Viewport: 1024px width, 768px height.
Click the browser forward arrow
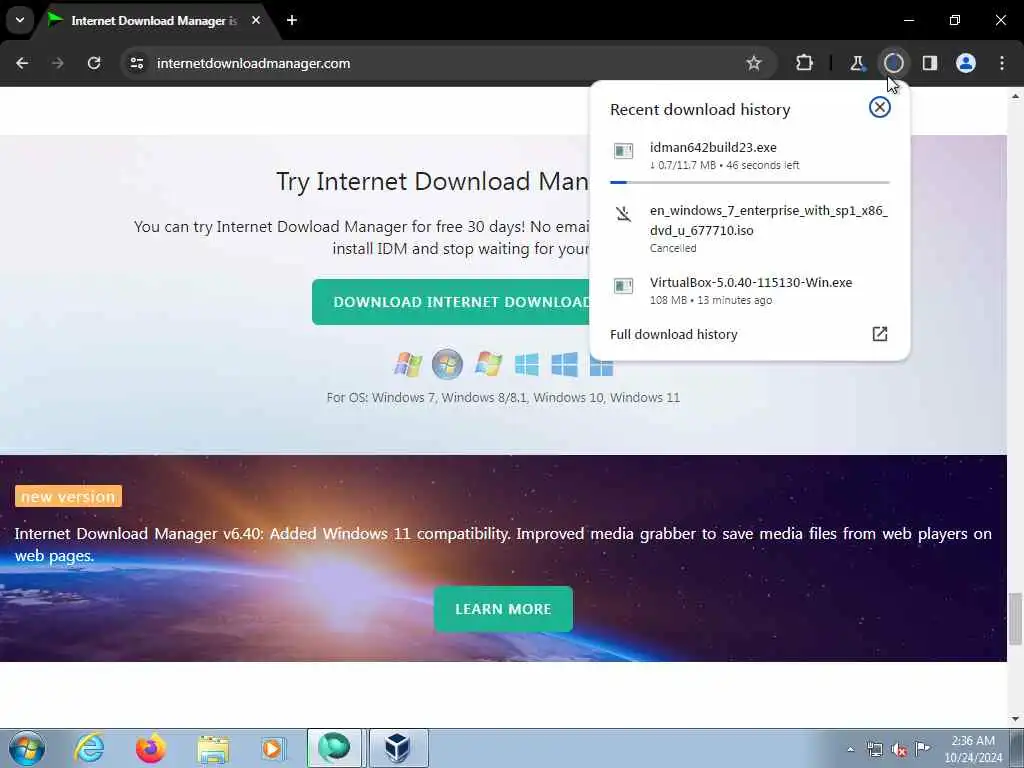tap(57, 63)
